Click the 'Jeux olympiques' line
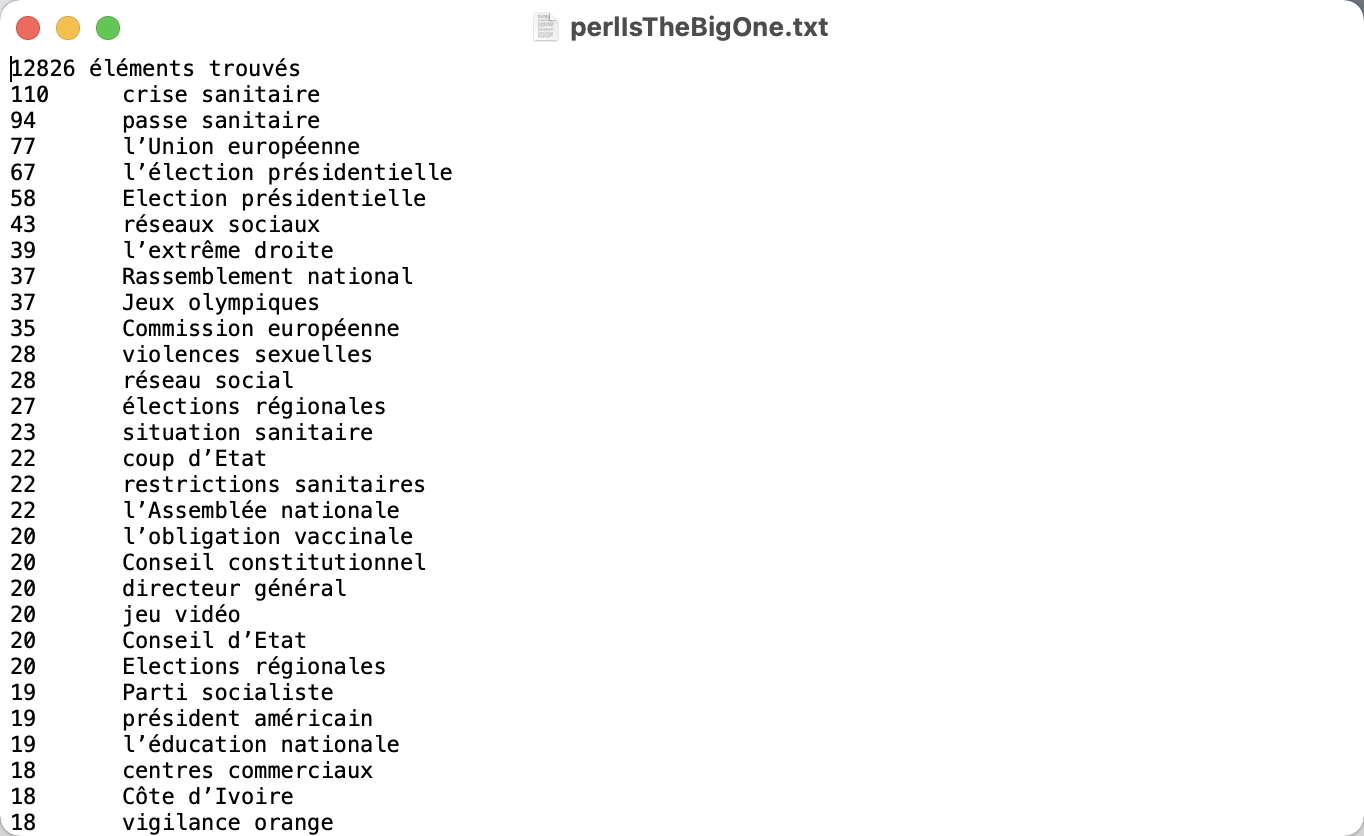The width and height of the screenshot is (1364, 836). pyautogui.click(x=221, y=302)
